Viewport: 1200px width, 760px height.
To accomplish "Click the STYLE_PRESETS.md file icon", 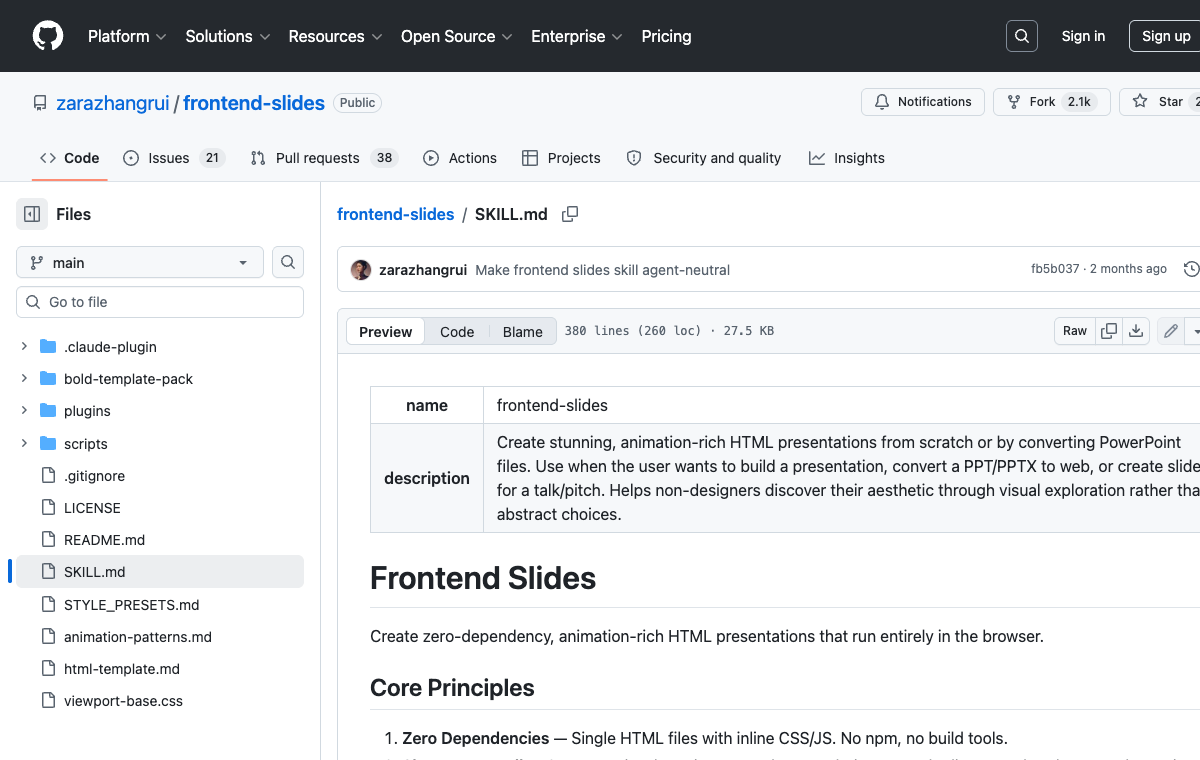I will tap(47, 604).
